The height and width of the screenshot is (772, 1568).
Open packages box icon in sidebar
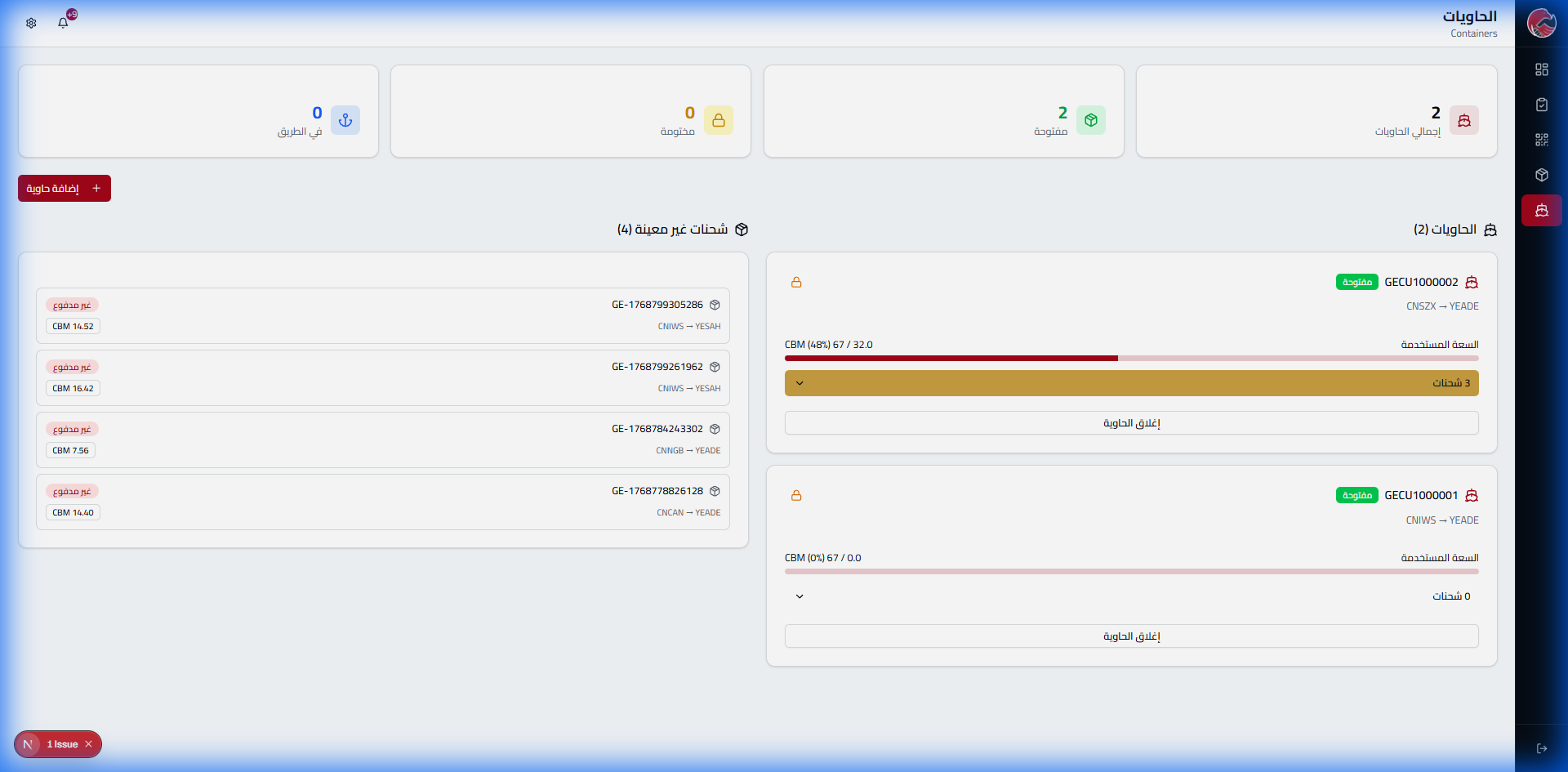pos(1541,175)
